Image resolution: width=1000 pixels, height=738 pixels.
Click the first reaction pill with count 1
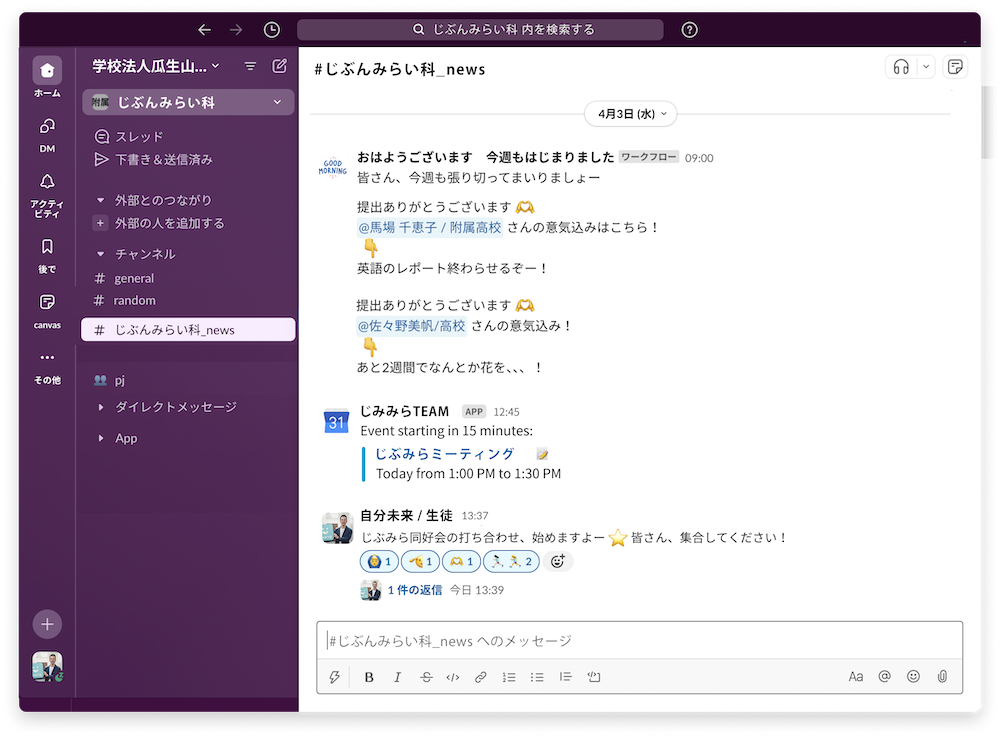tap(379, 561)
